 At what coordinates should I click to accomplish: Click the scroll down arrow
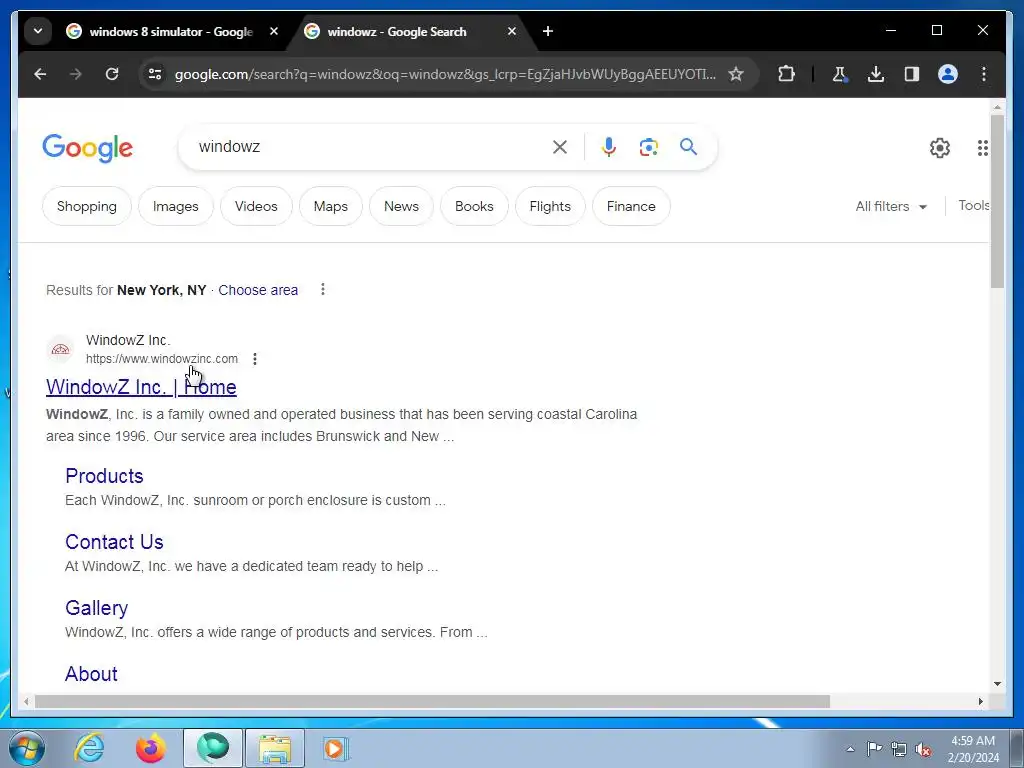click(x=997, y=684)
